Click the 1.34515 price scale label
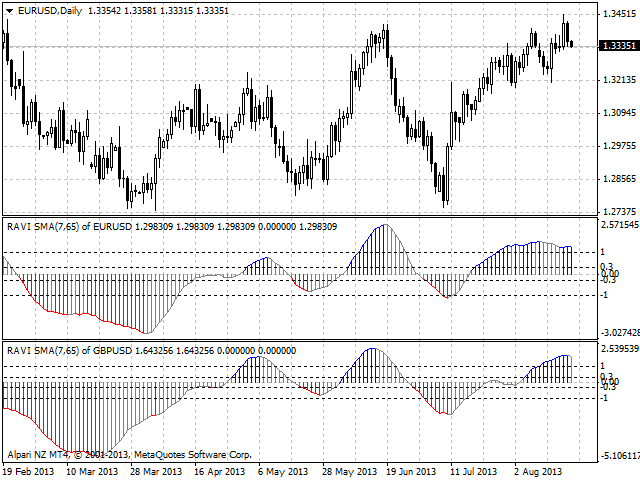This screenshot has height=480, width=640. click(x=616, y=14)
